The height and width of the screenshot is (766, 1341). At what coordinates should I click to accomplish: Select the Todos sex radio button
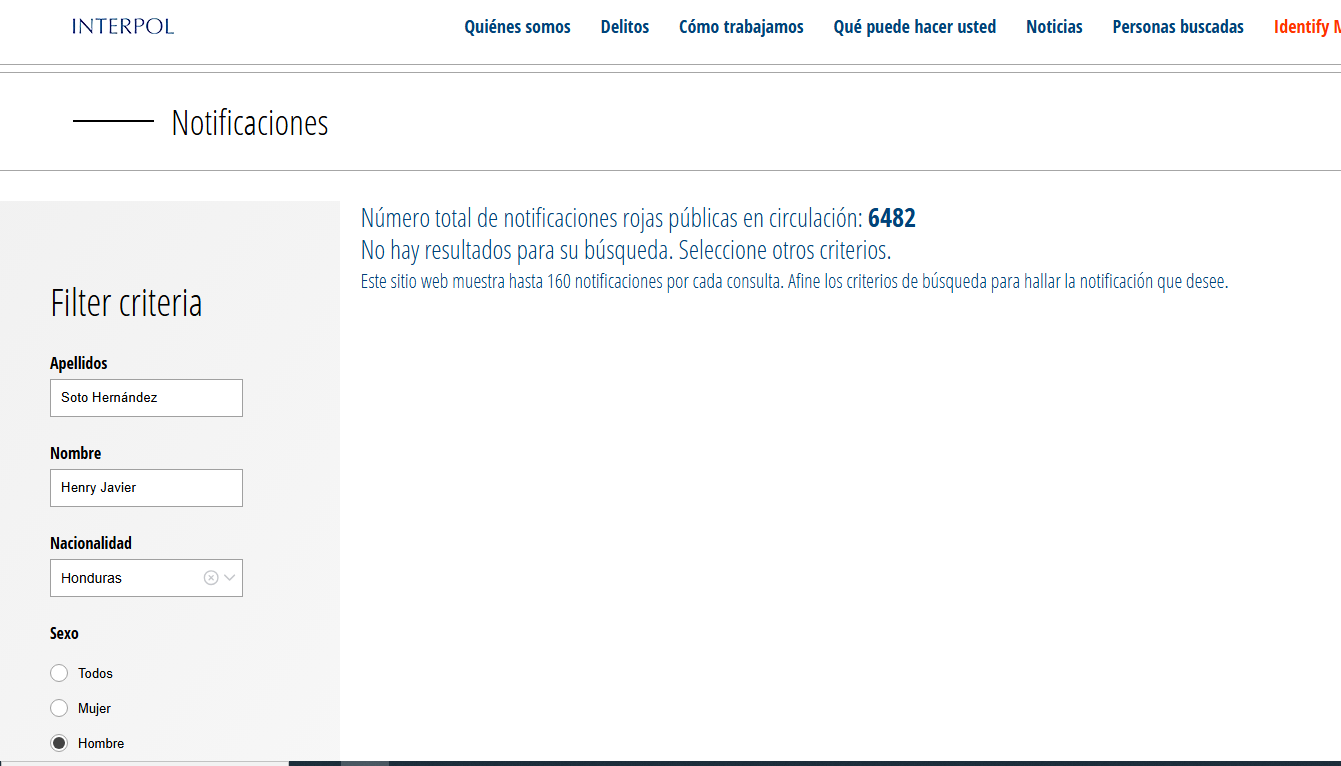pos(59,673)
